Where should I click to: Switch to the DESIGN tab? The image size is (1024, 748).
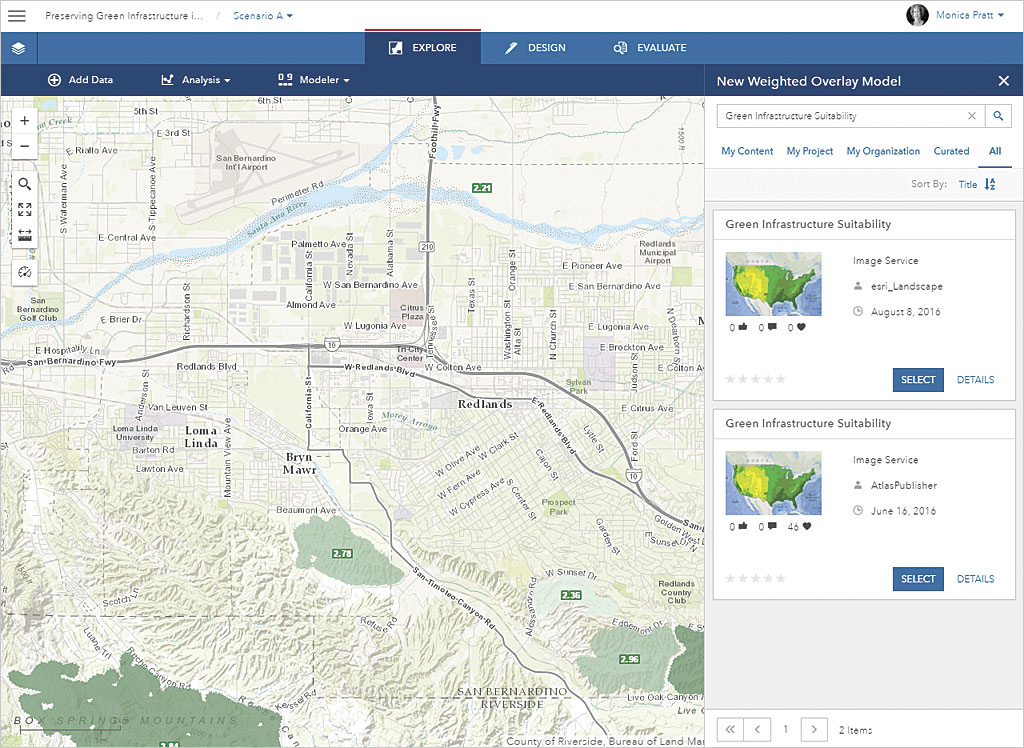(x=536, y=48)
